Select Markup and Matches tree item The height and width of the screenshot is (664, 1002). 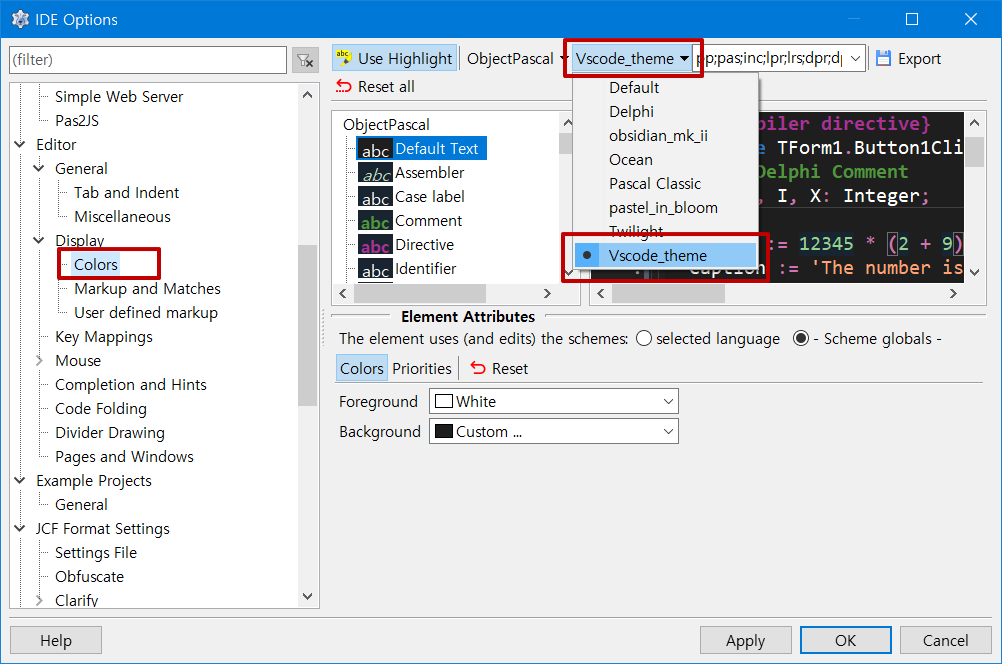coord(147,289)
